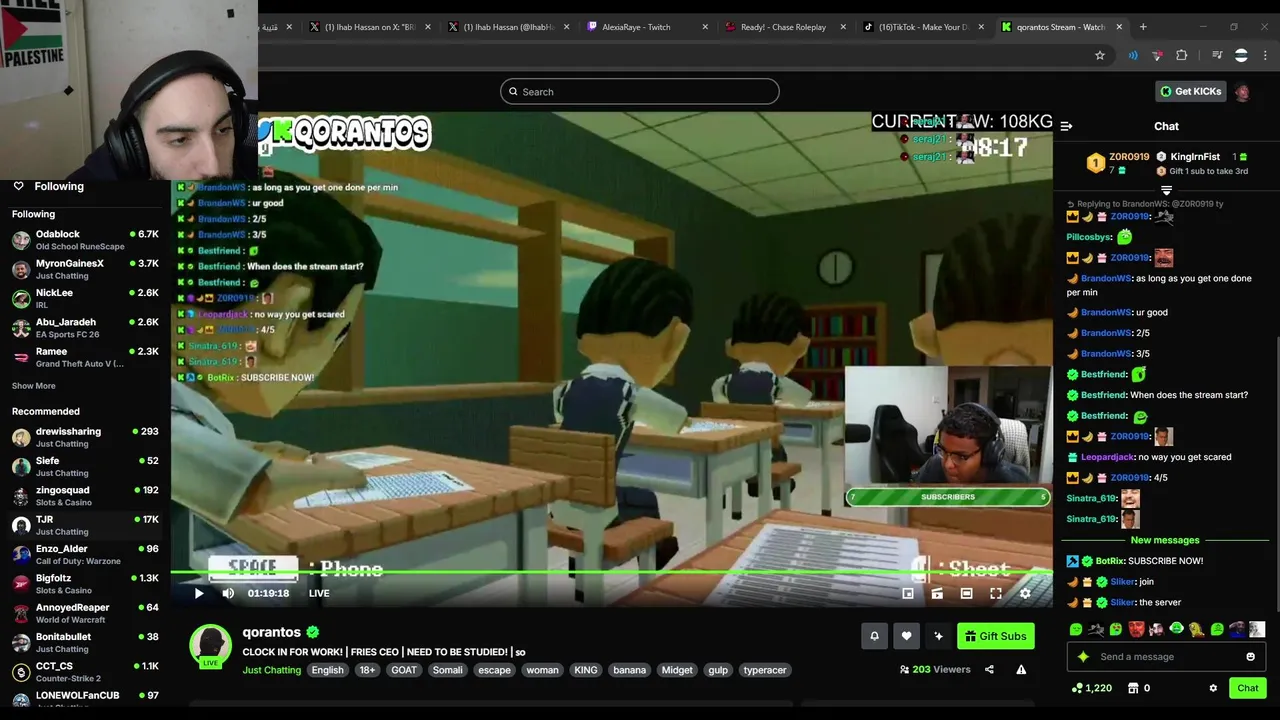Open chat settings gear icon

(x=1213, y=688)
